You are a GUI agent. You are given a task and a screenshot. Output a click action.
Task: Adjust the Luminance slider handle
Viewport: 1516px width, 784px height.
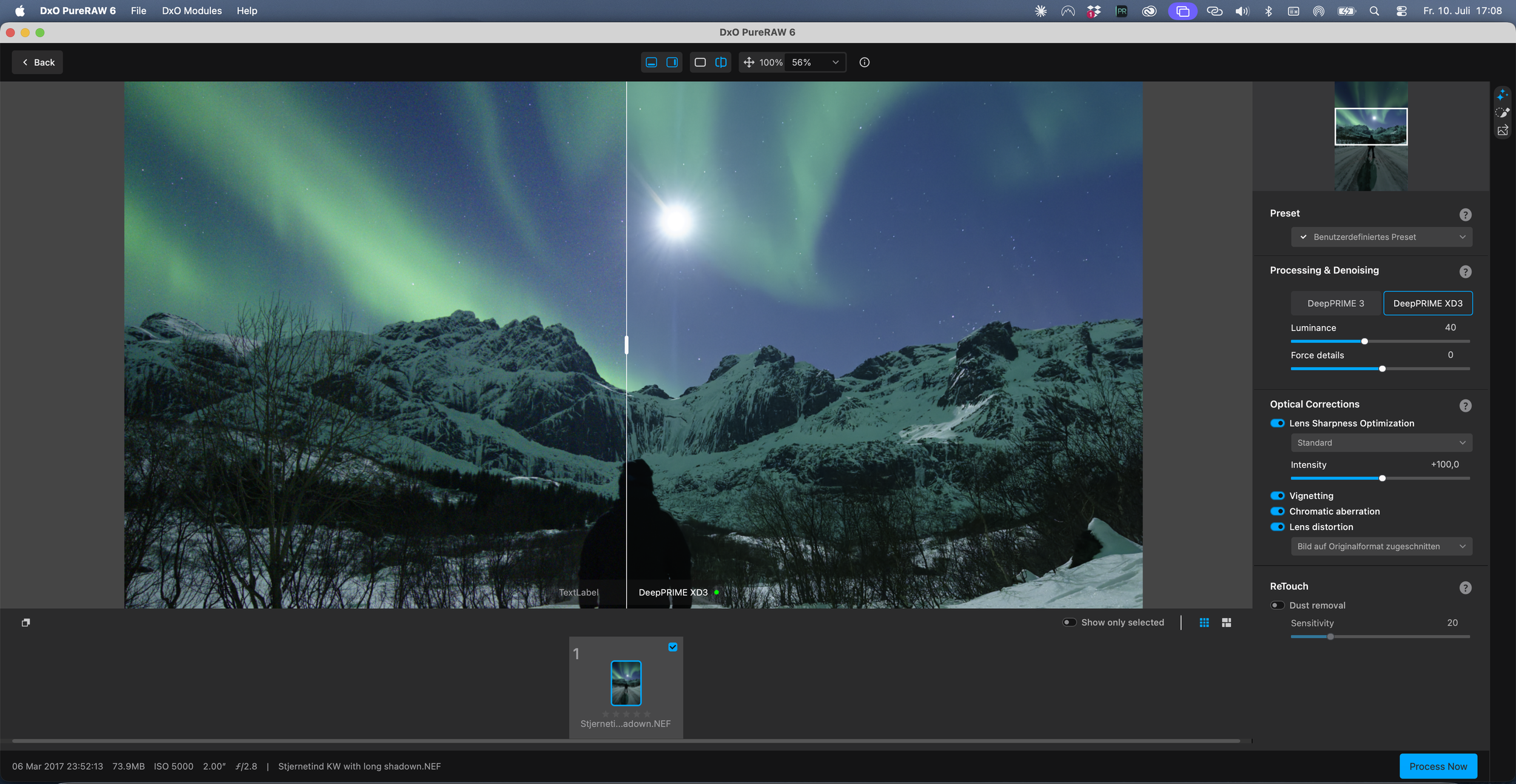coord(1364,341)
